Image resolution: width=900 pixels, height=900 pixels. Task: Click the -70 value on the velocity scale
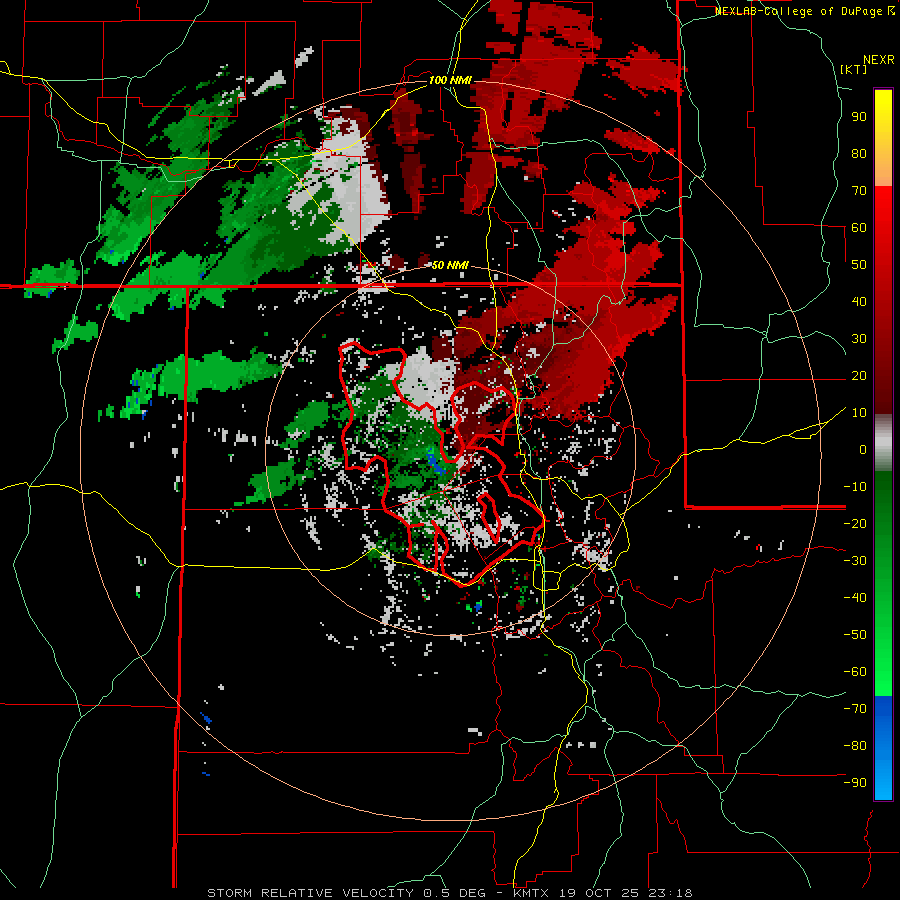[x=855, y=709]
